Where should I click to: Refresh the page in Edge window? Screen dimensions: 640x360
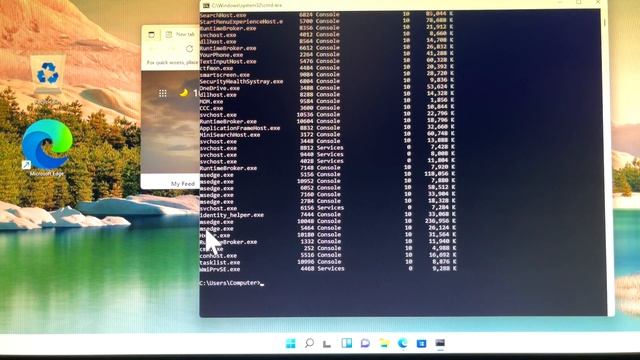[x=189, y=49]
